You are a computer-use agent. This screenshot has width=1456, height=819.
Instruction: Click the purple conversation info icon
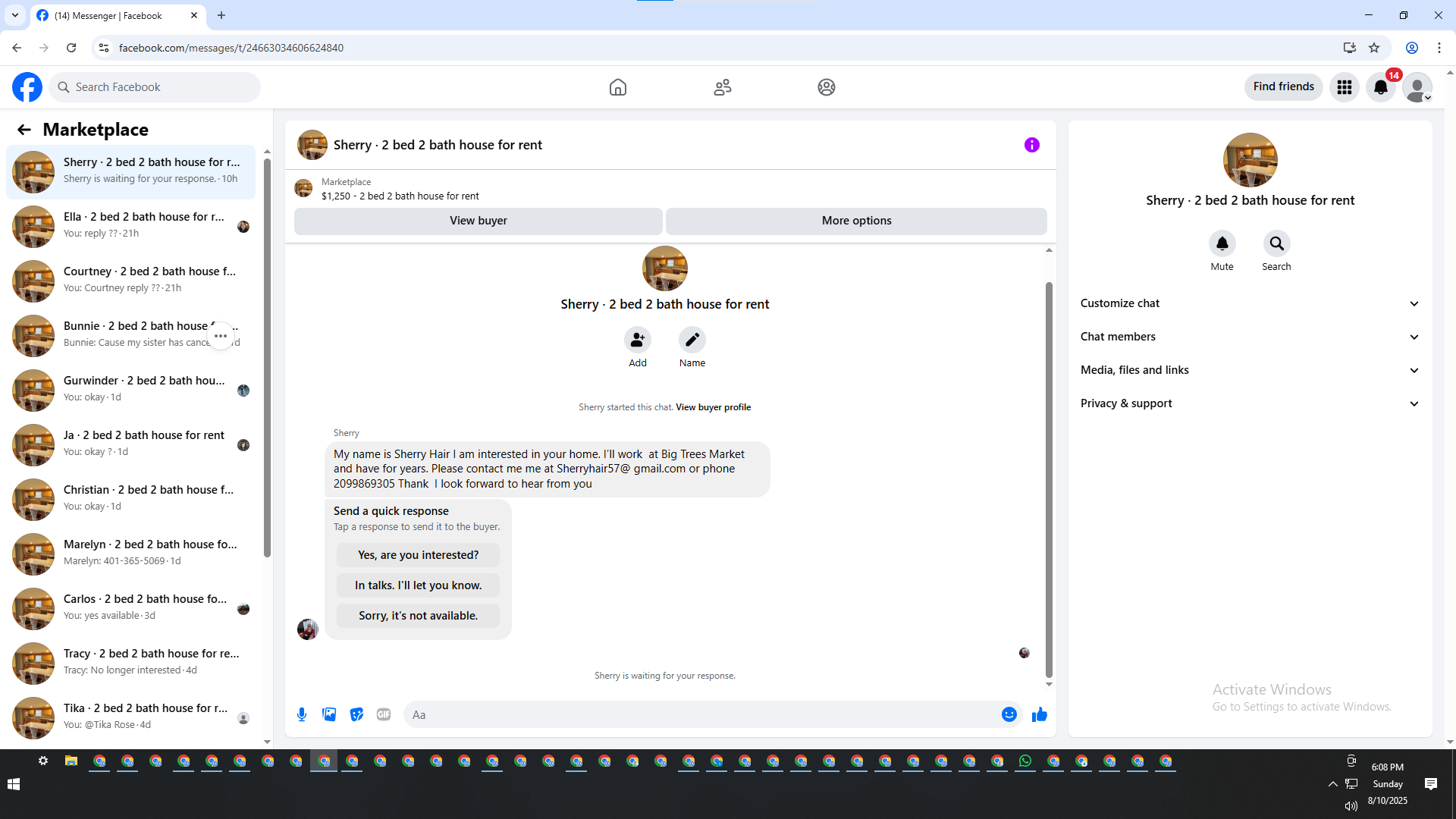pos(1031,145)
